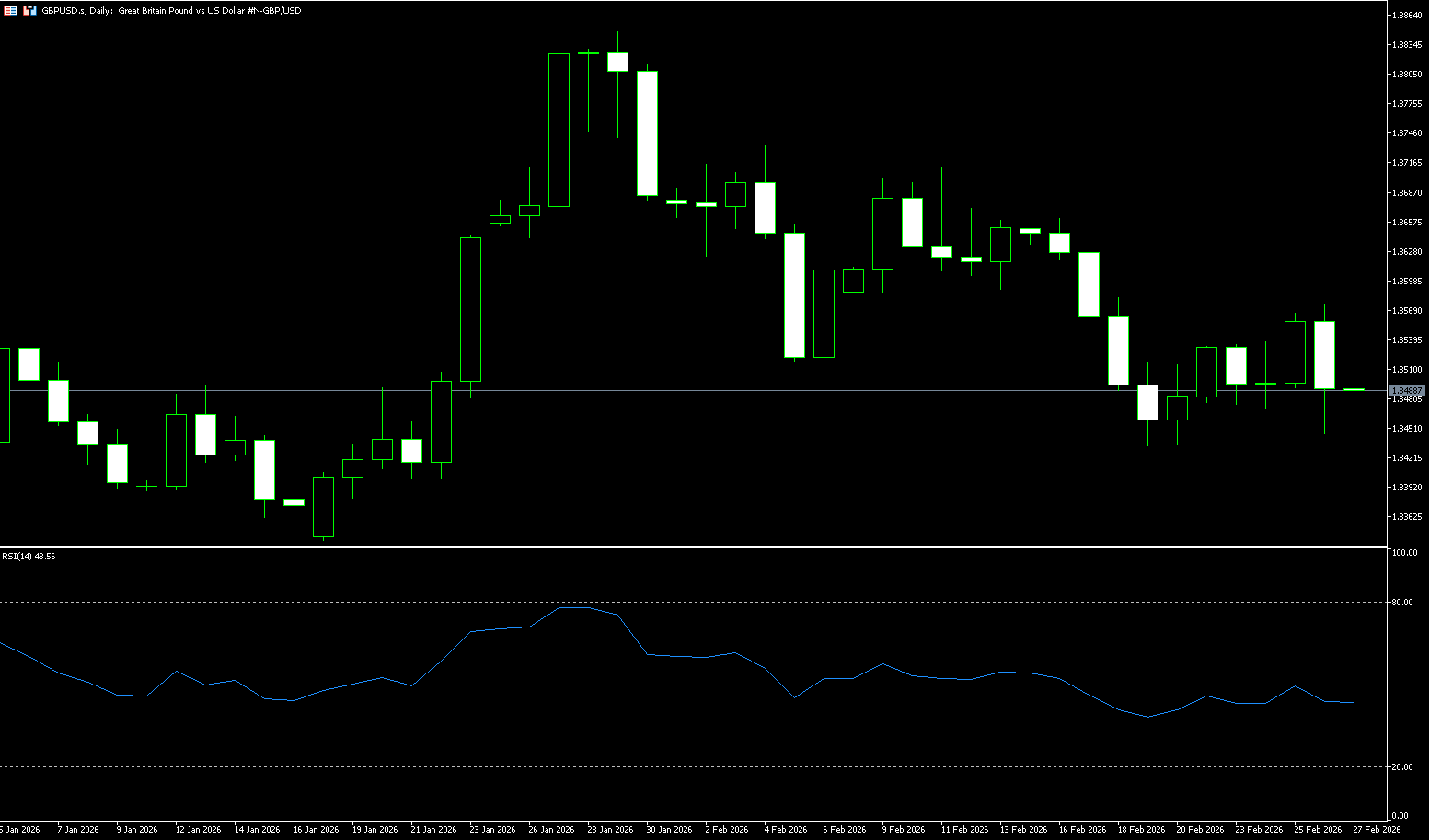The width and height of the screenshot is (1429, 840).
Task: Click the 1.36575 price scale value
Action: click(x=1408, y=223)
